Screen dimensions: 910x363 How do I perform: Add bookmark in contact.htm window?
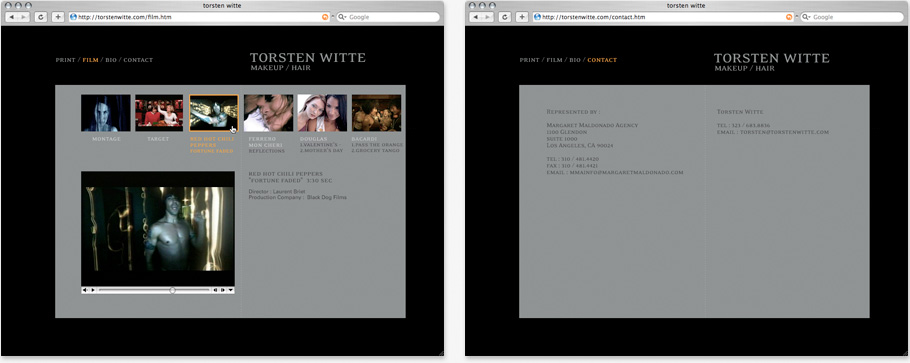coord(522,17)
